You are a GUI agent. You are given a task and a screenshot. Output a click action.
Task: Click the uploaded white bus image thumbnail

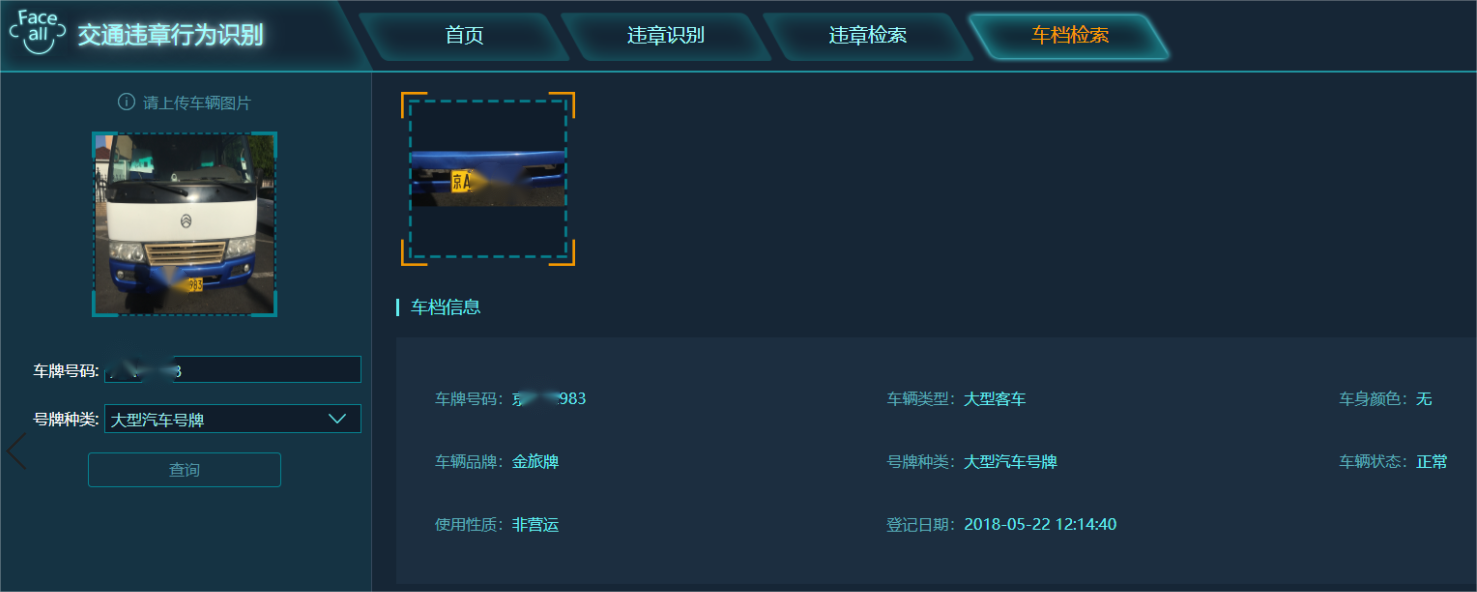coord(184,224)
